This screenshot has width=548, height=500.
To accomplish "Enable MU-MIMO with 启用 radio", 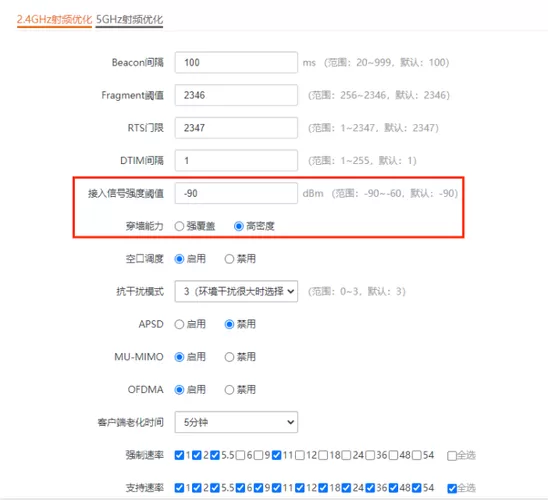I will (179, 357).
